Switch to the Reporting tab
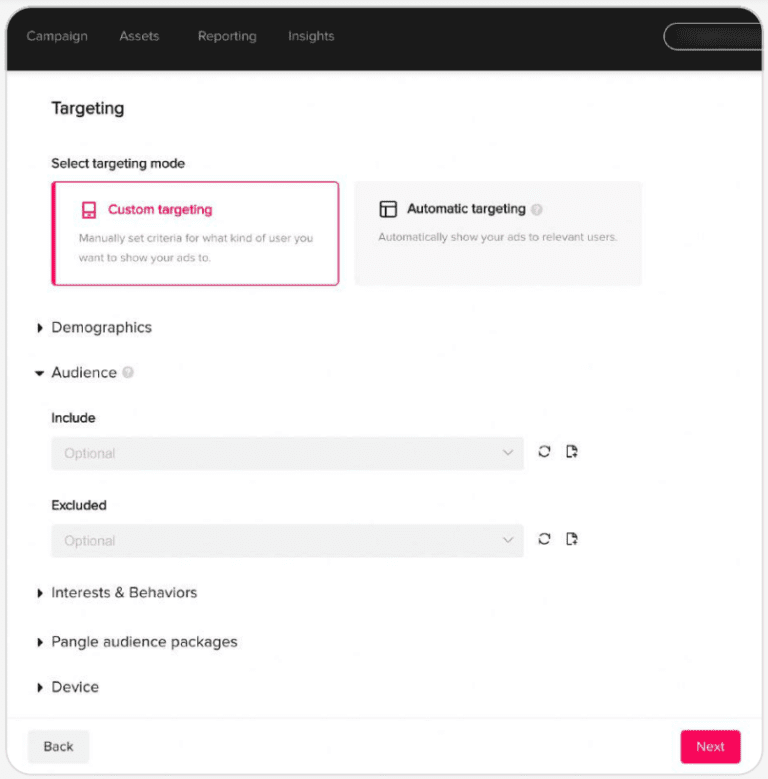 point(227,36)
